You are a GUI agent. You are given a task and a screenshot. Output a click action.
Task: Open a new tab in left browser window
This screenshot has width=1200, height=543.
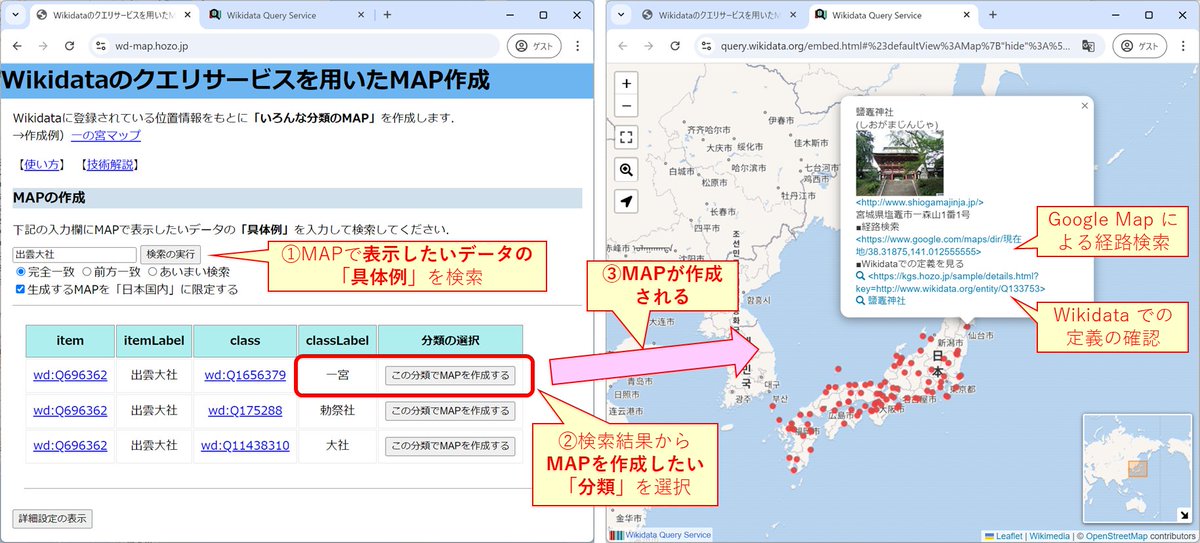387,15
